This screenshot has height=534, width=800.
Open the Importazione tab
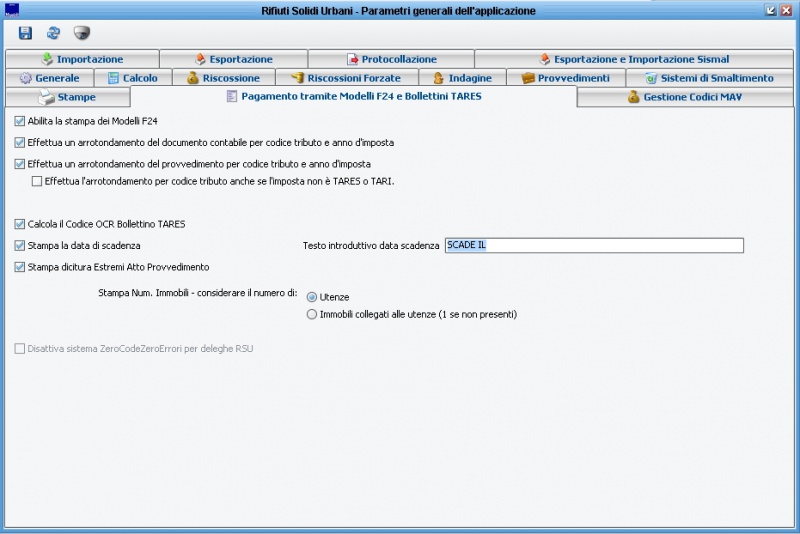82,59
